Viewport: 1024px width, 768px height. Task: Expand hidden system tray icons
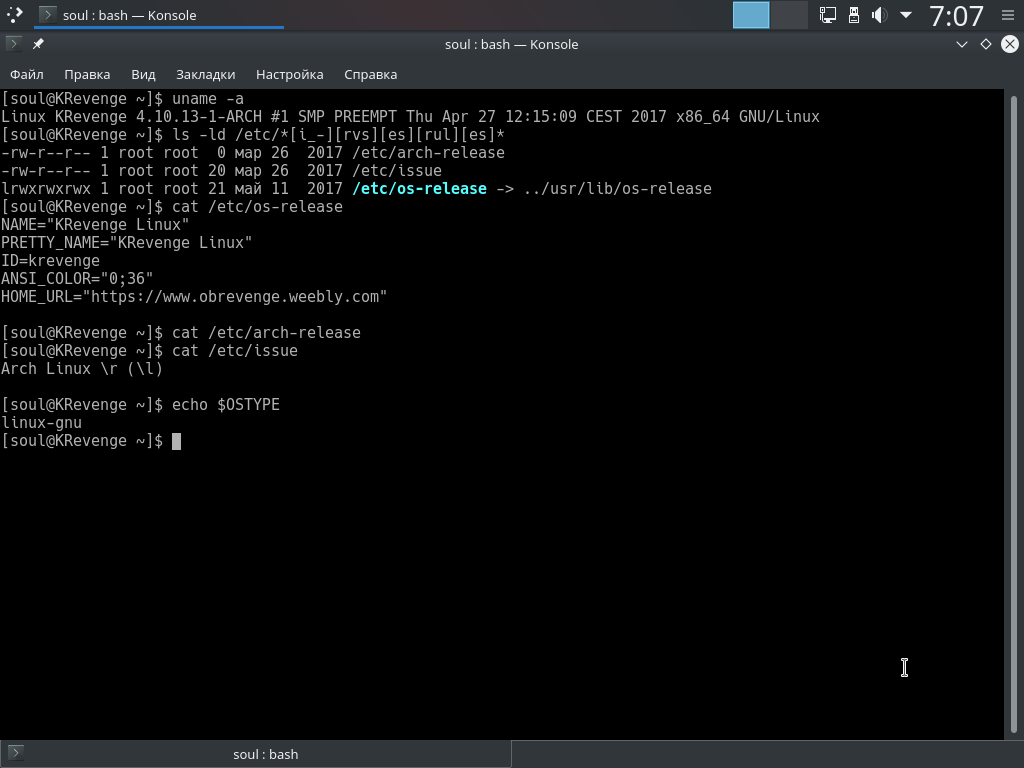[906, 14]
